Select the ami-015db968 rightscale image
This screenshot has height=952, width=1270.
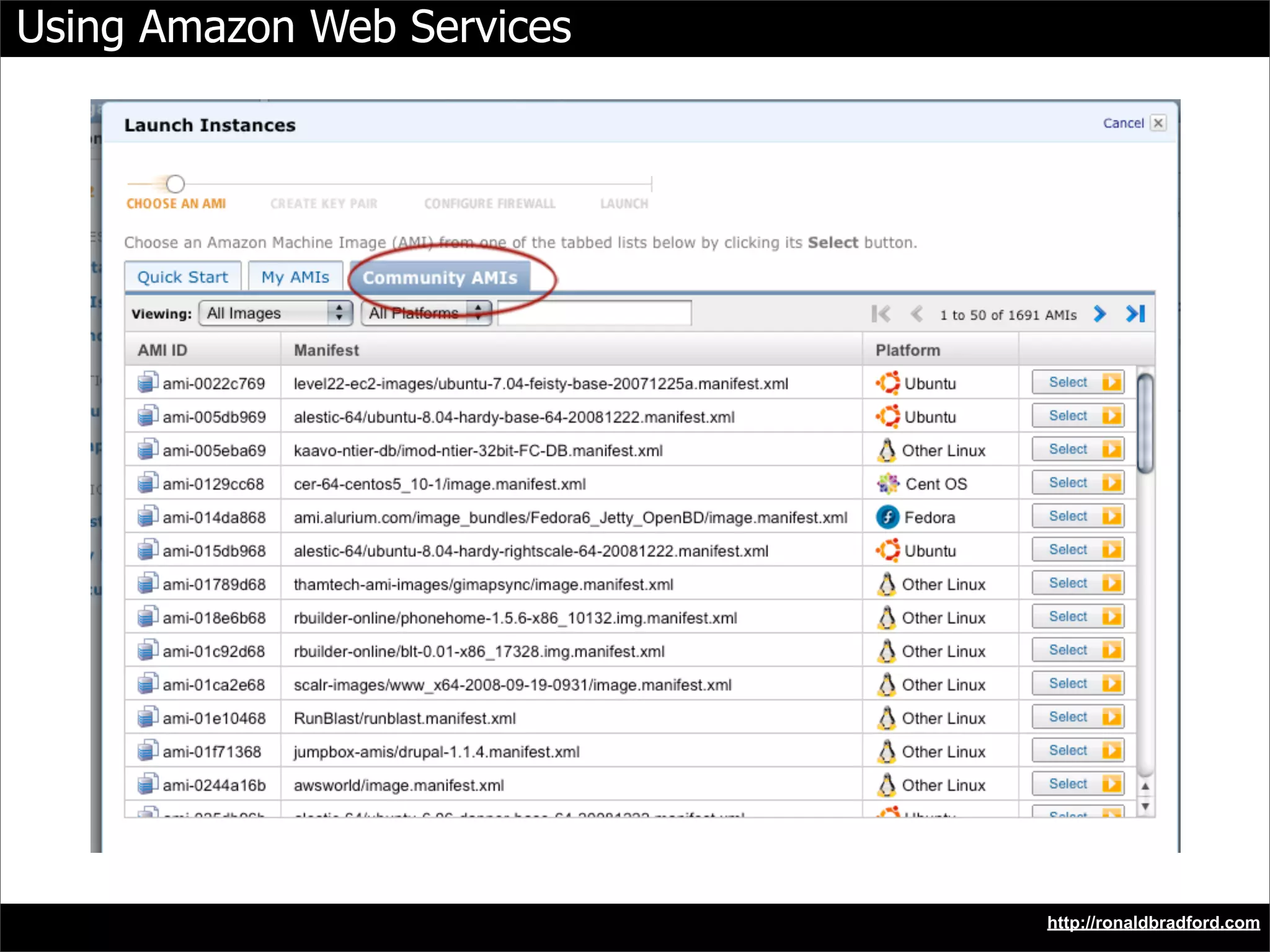click(x=1078, y=549)
